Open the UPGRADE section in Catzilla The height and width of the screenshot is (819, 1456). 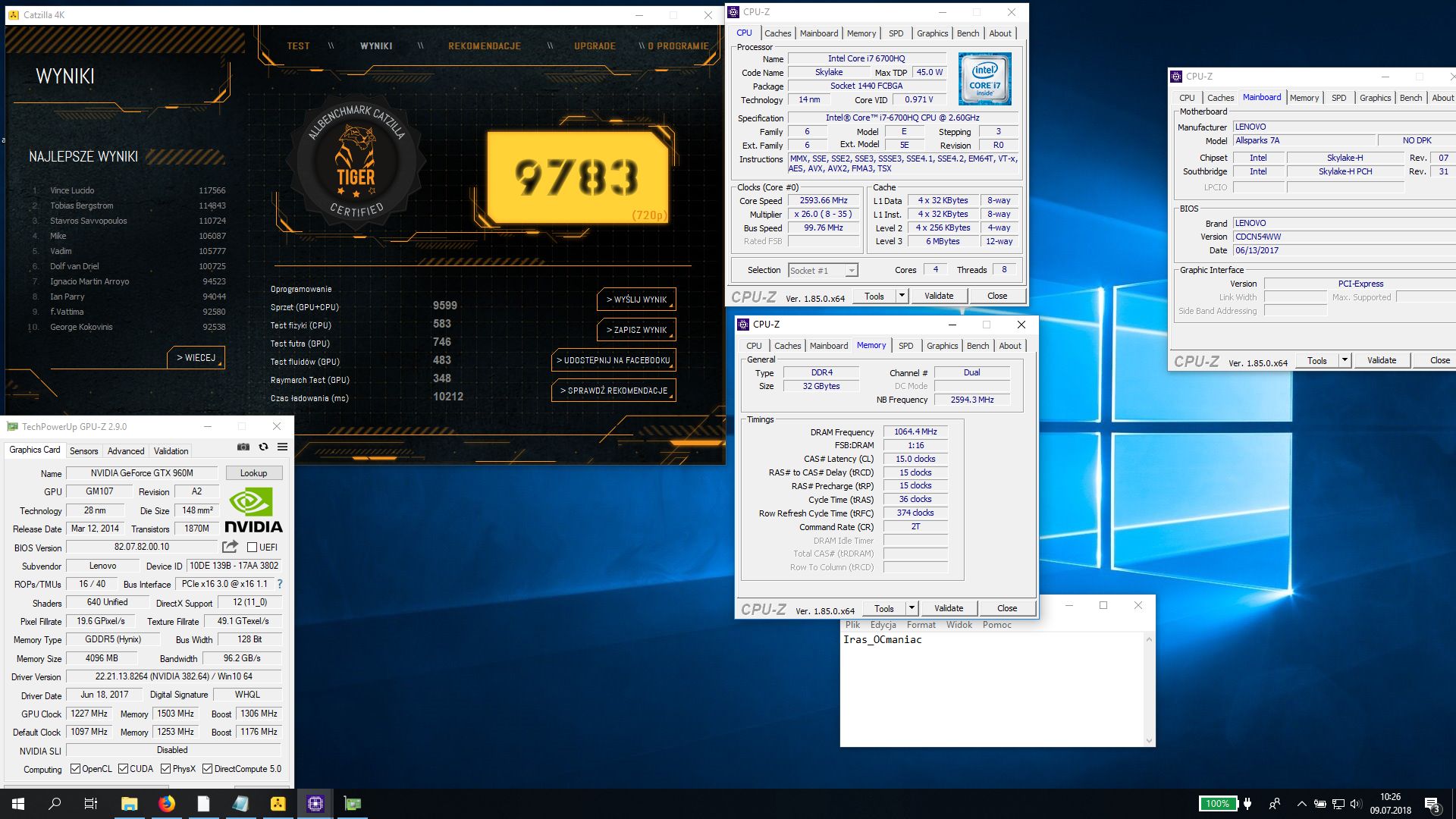[595, 46]
